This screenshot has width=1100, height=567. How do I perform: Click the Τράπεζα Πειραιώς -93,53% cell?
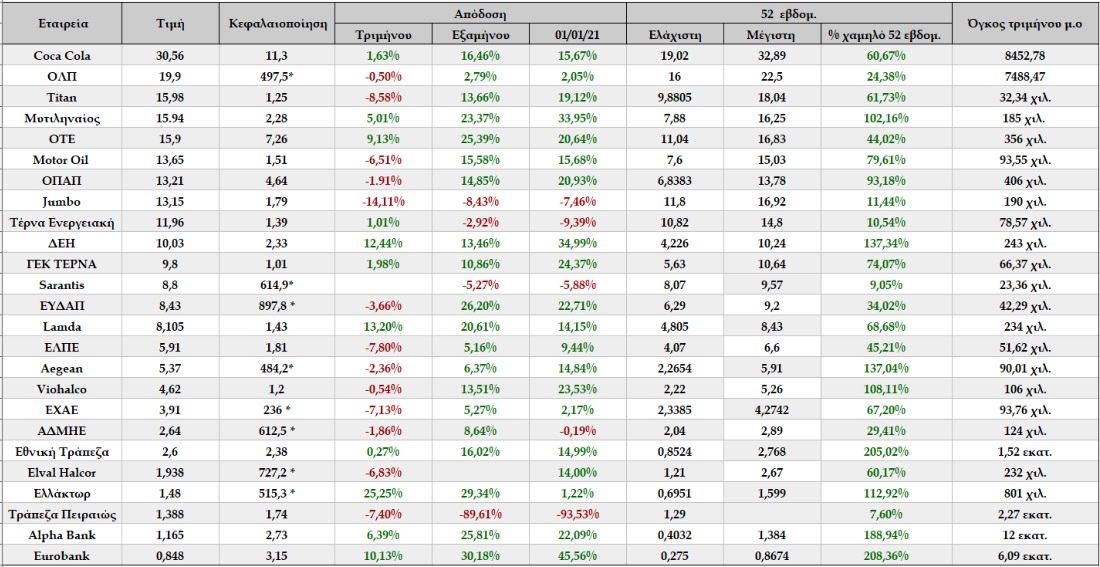pyautogui.click(x=577, y=515)
